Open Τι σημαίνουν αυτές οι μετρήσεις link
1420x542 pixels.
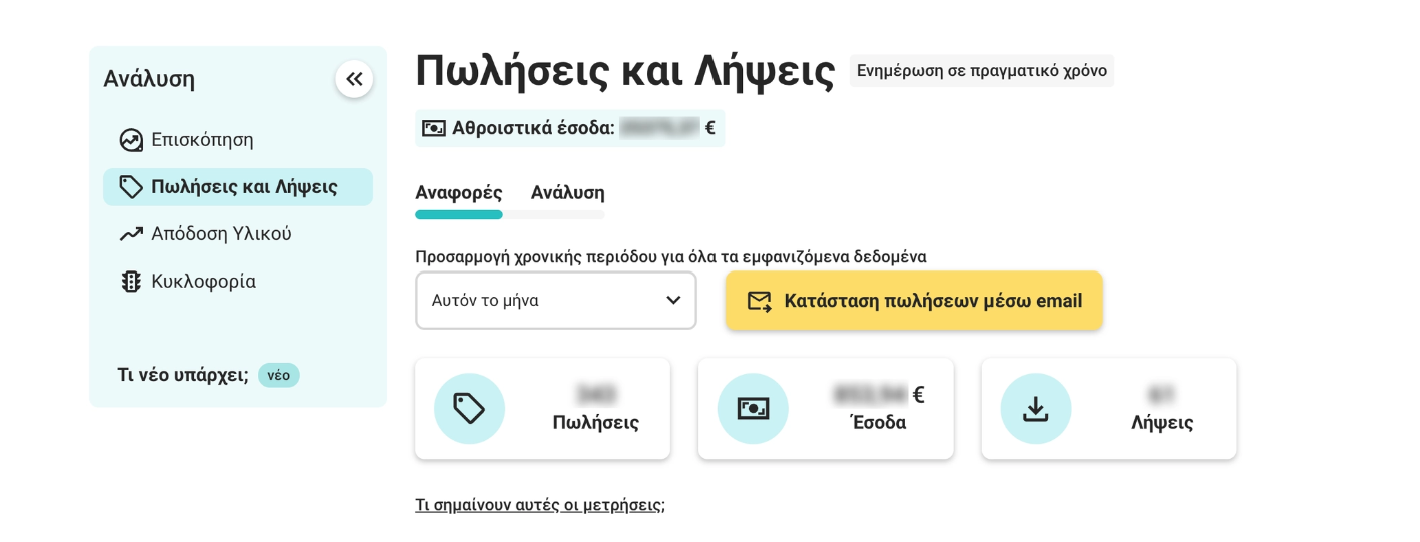pos(539,505)
